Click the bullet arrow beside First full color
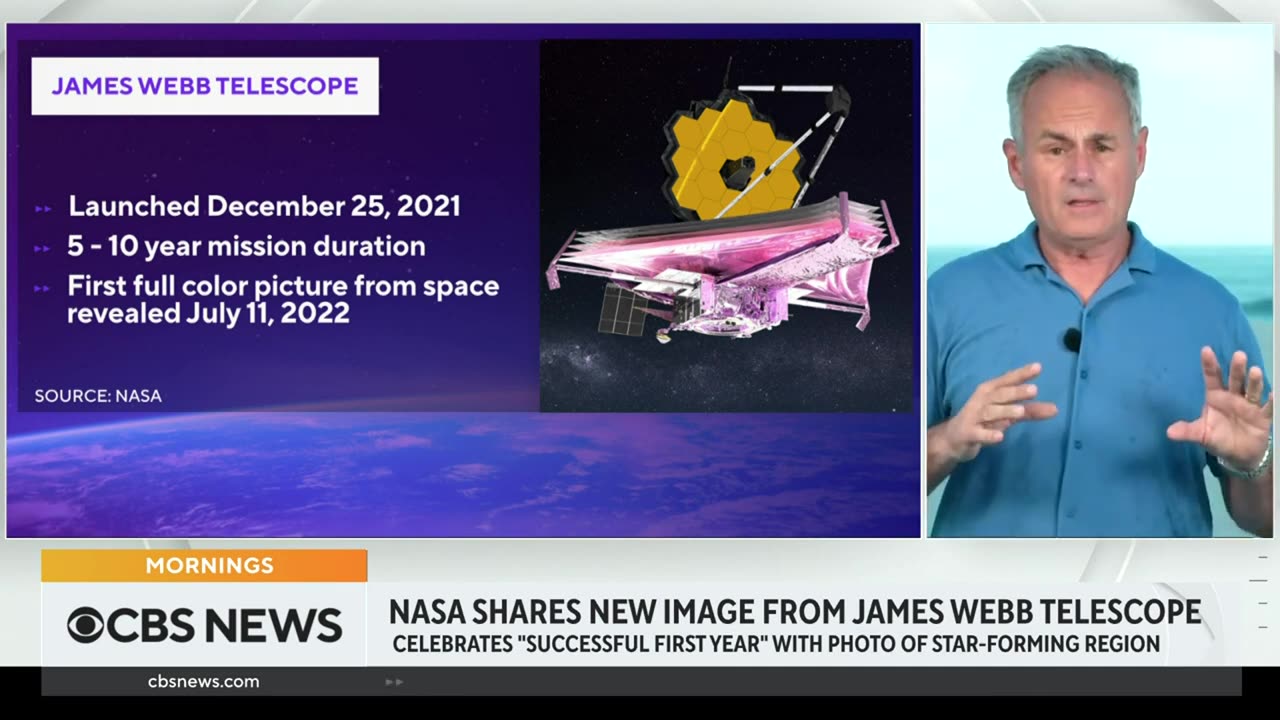The height and width of the screenshot is (720, 1280). [x=43, y=288]
